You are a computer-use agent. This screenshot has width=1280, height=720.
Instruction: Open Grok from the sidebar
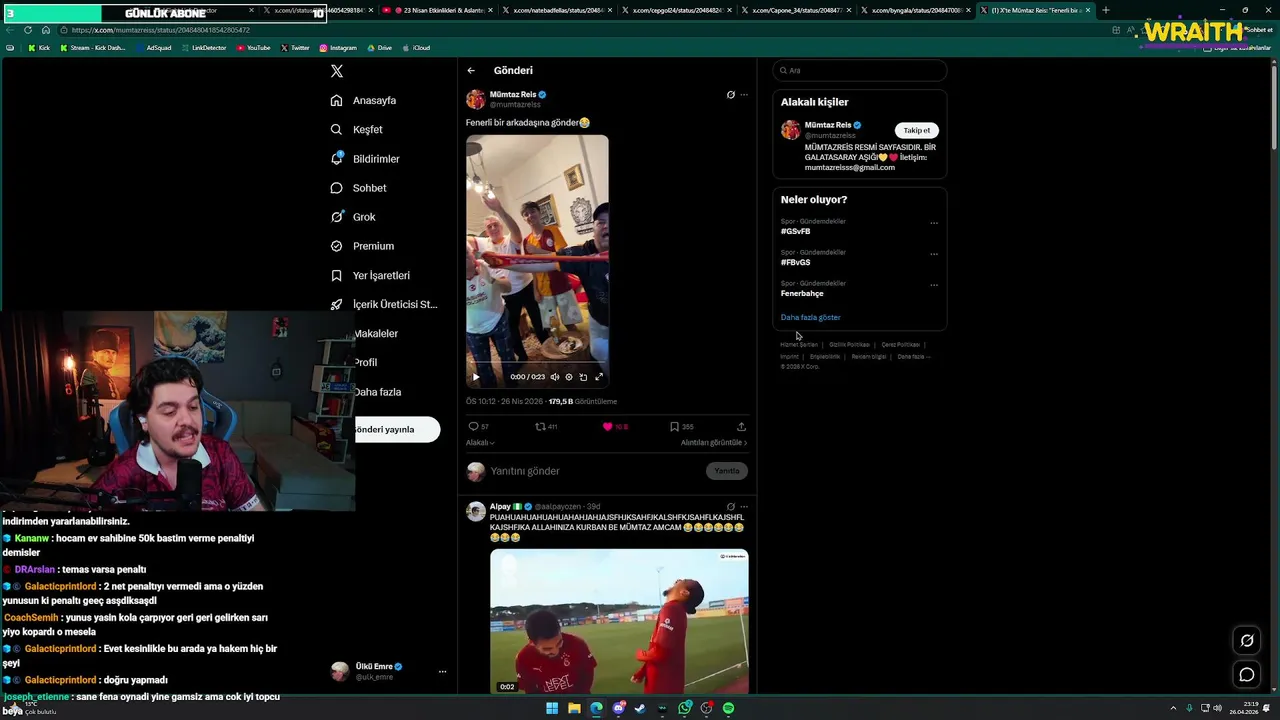[x=353, y=217]
